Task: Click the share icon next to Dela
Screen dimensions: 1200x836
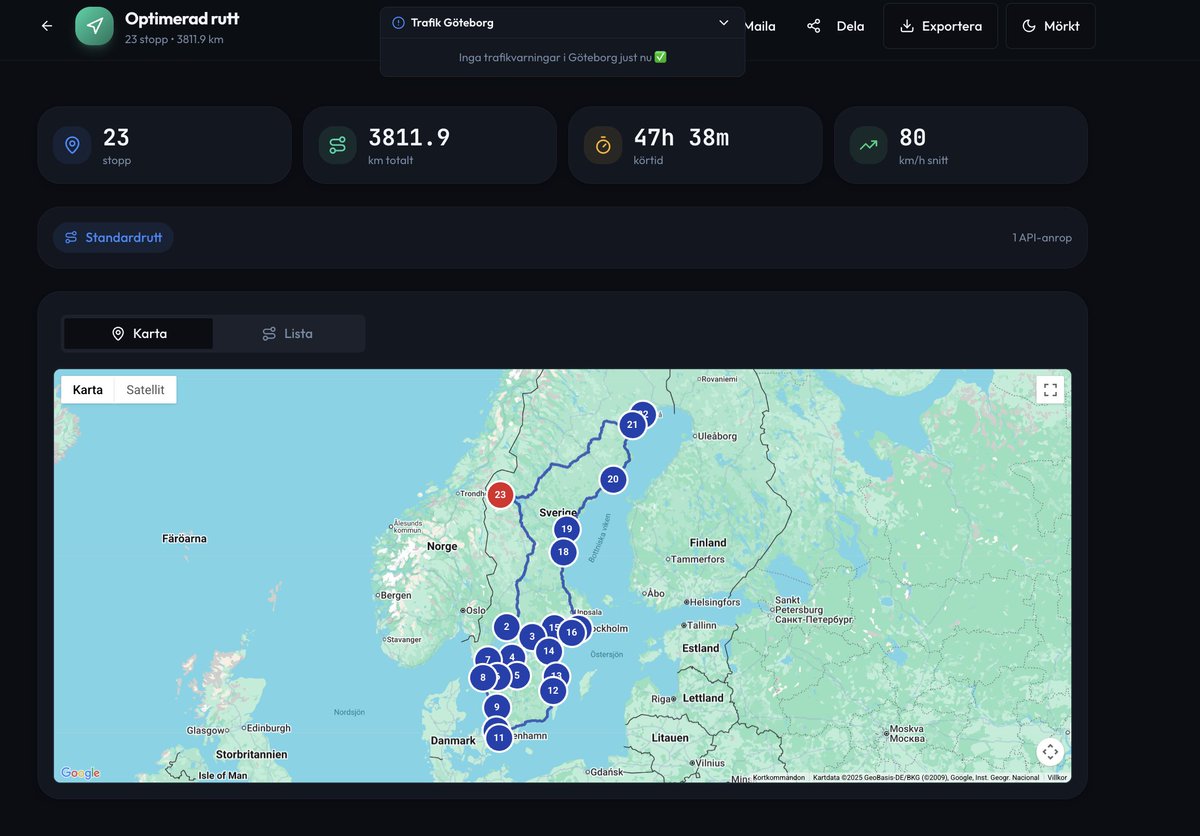Action: coord(813,26)
